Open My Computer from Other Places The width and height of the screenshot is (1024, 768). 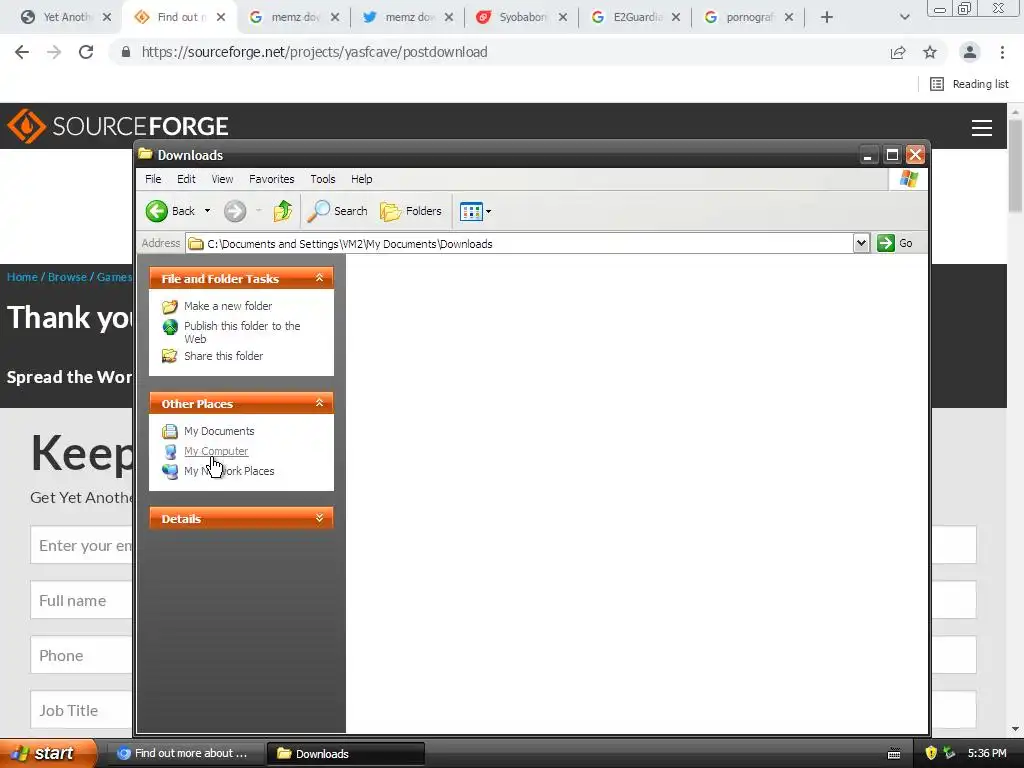(216, 451)
